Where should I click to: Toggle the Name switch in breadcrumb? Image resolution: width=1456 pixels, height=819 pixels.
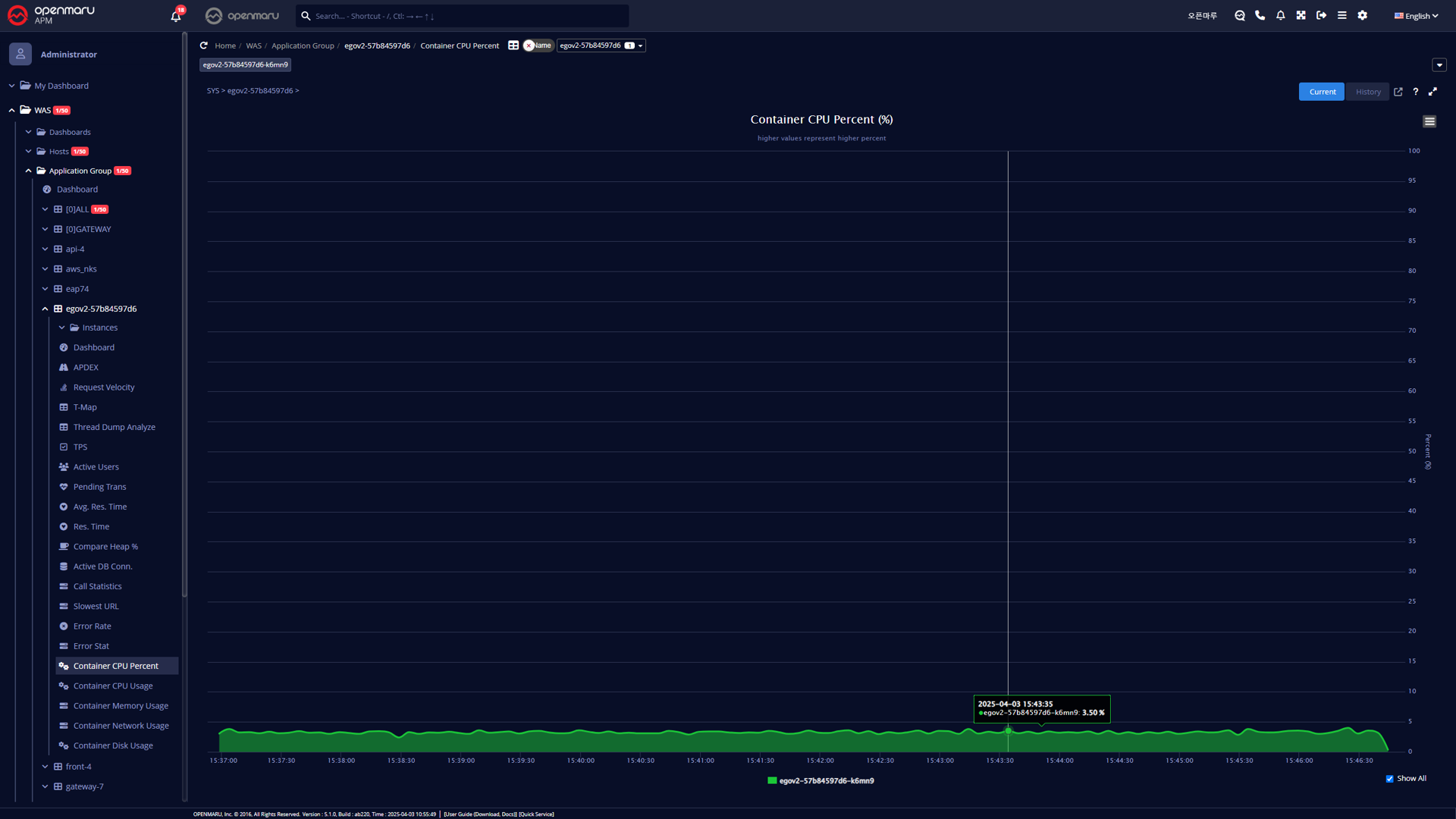tap(538, 45)
